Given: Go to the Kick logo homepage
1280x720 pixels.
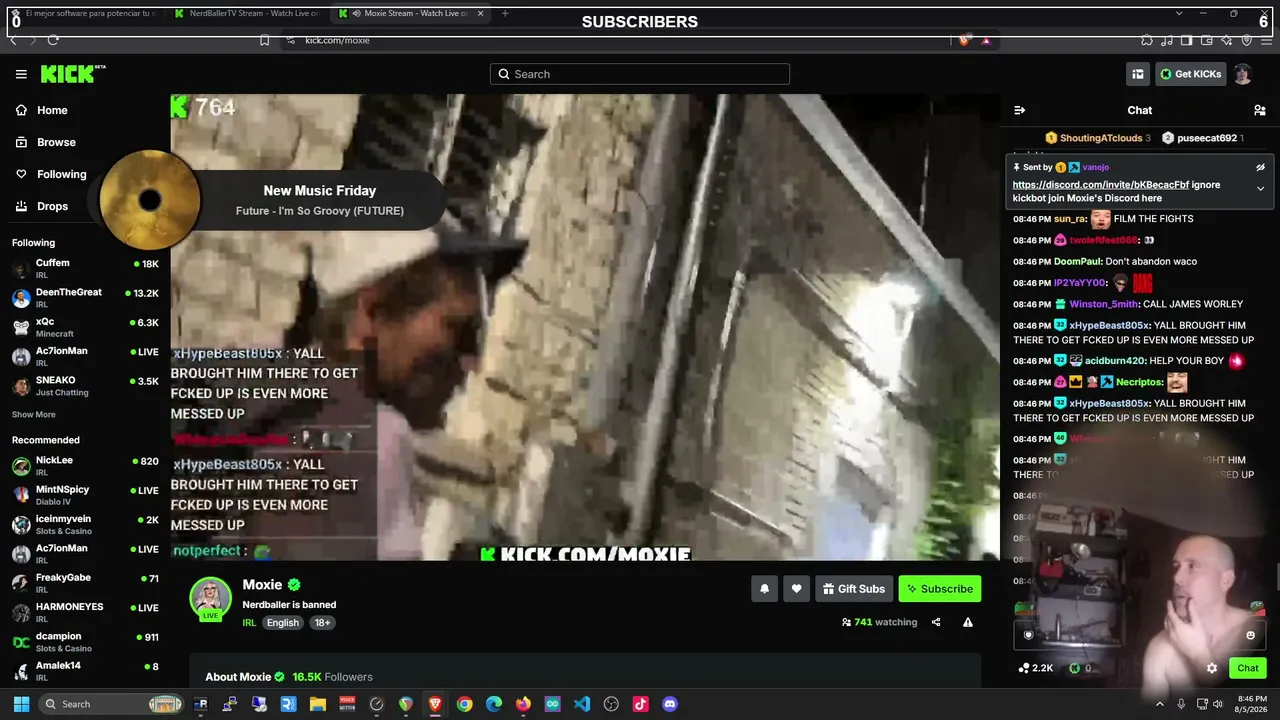Looking at the screenshot, I should point(72,74).
